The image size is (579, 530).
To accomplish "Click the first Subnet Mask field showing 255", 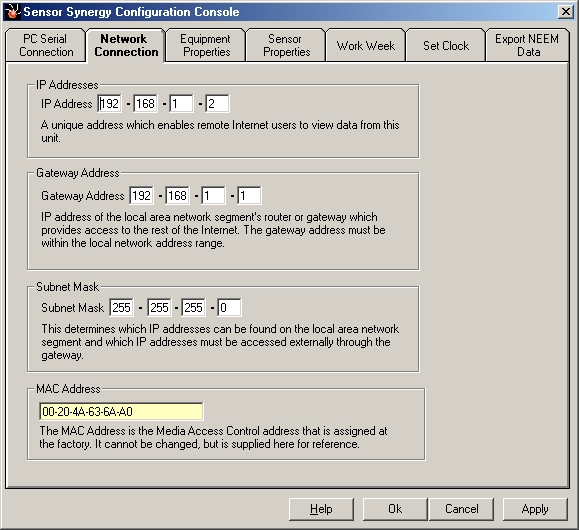I will (x=121, y=307).
